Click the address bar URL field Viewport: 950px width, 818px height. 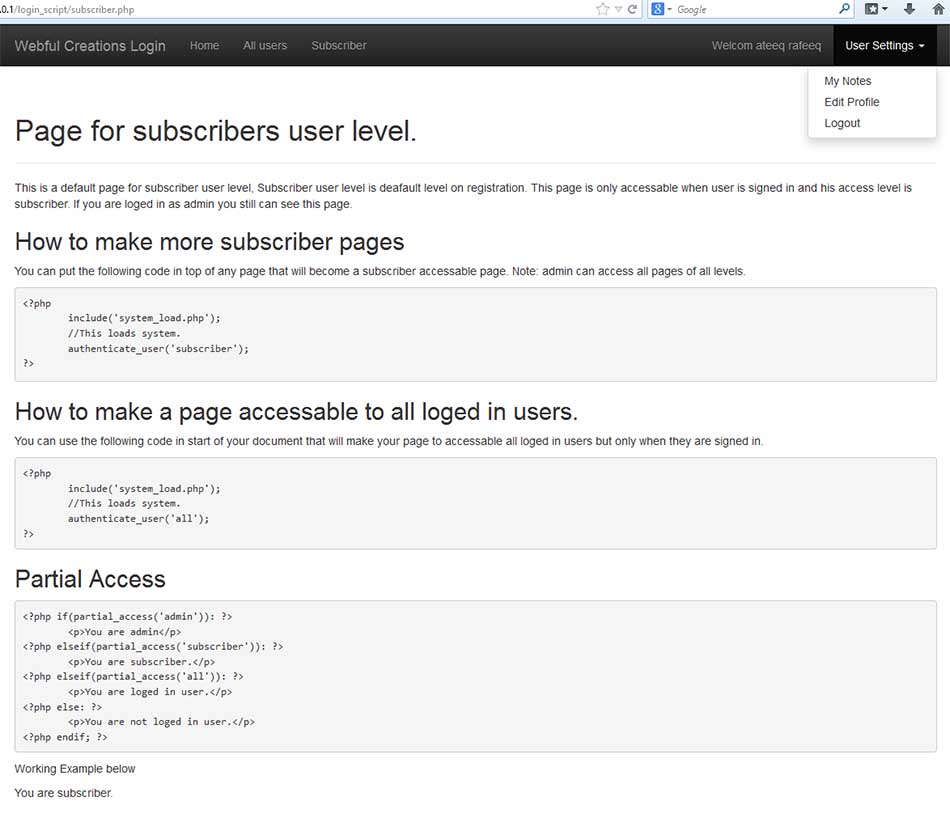pos(300,9)
